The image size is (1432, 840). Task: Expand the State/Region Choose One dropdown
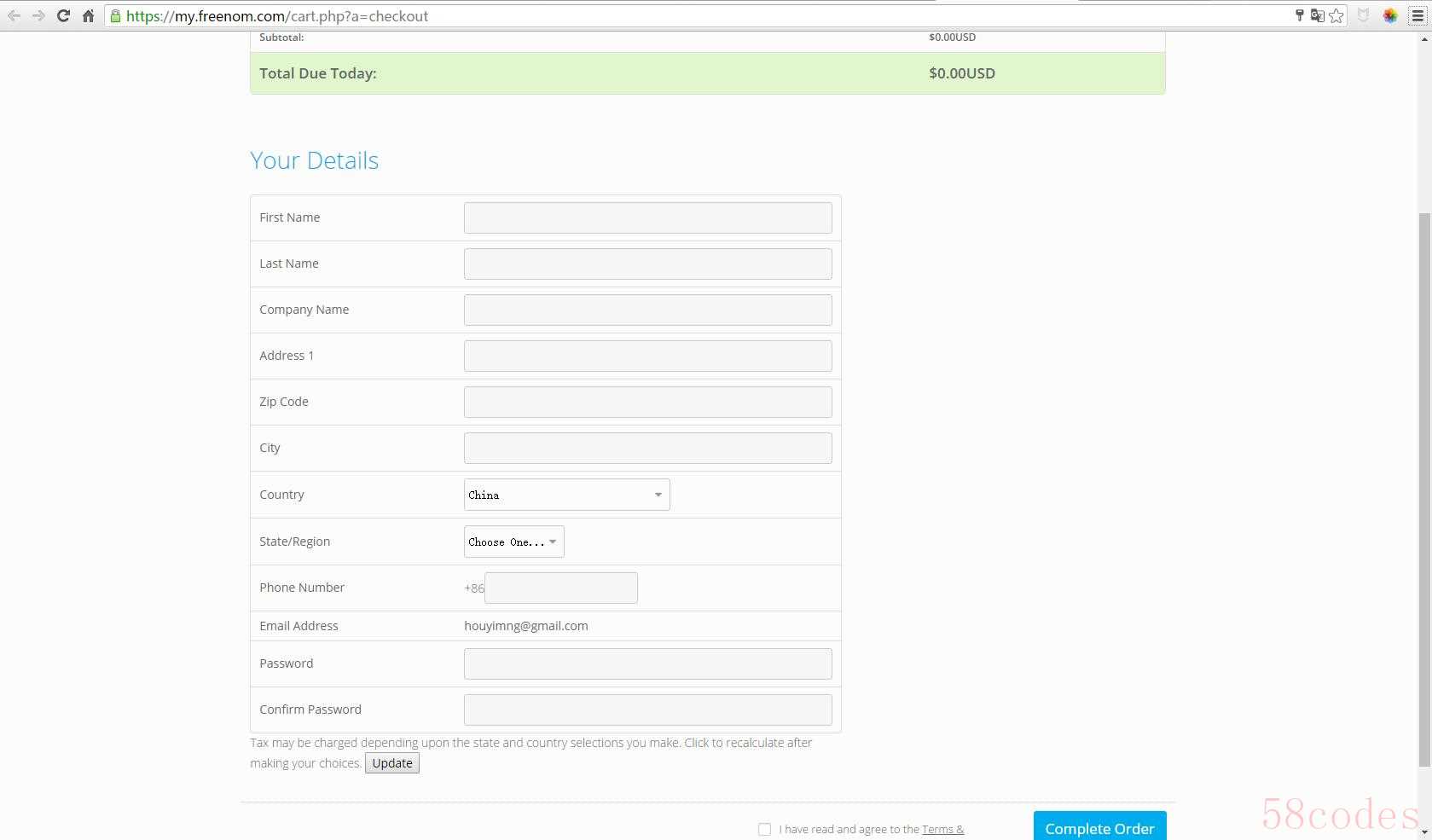(x=514, y=542)
